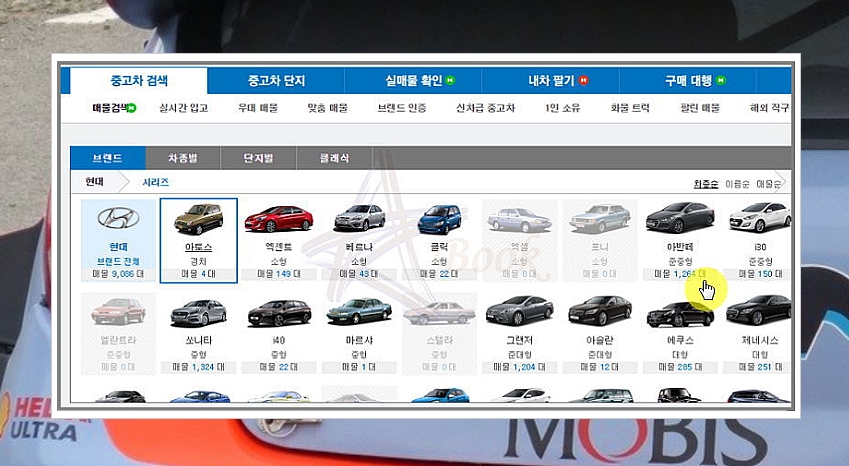
Task: Open the 아반떼 model name link
Action: pos(680,247)
